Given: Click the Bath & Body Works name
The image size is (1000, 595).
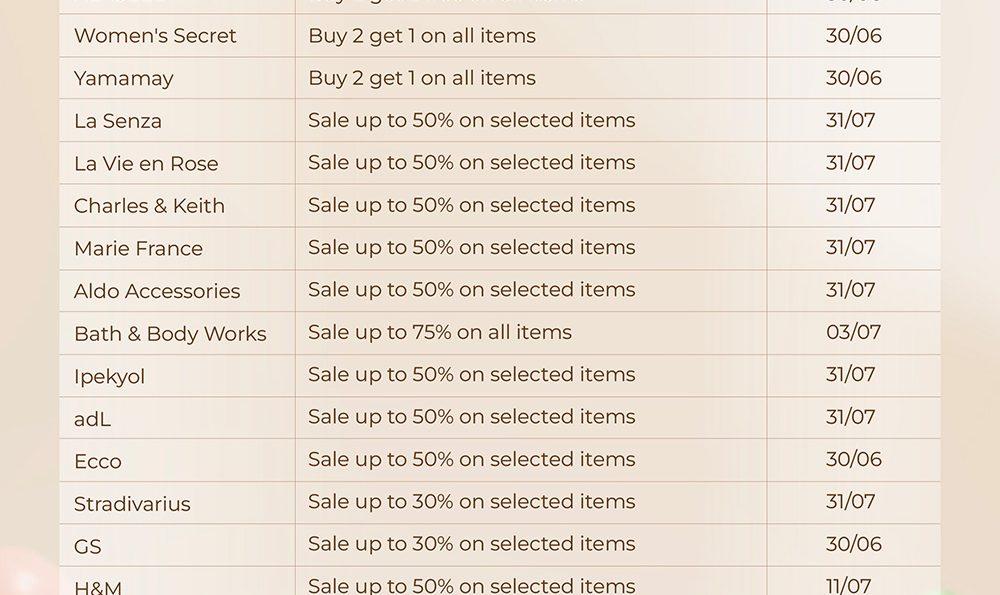Looking at the screenshot, I should [170, 334].
